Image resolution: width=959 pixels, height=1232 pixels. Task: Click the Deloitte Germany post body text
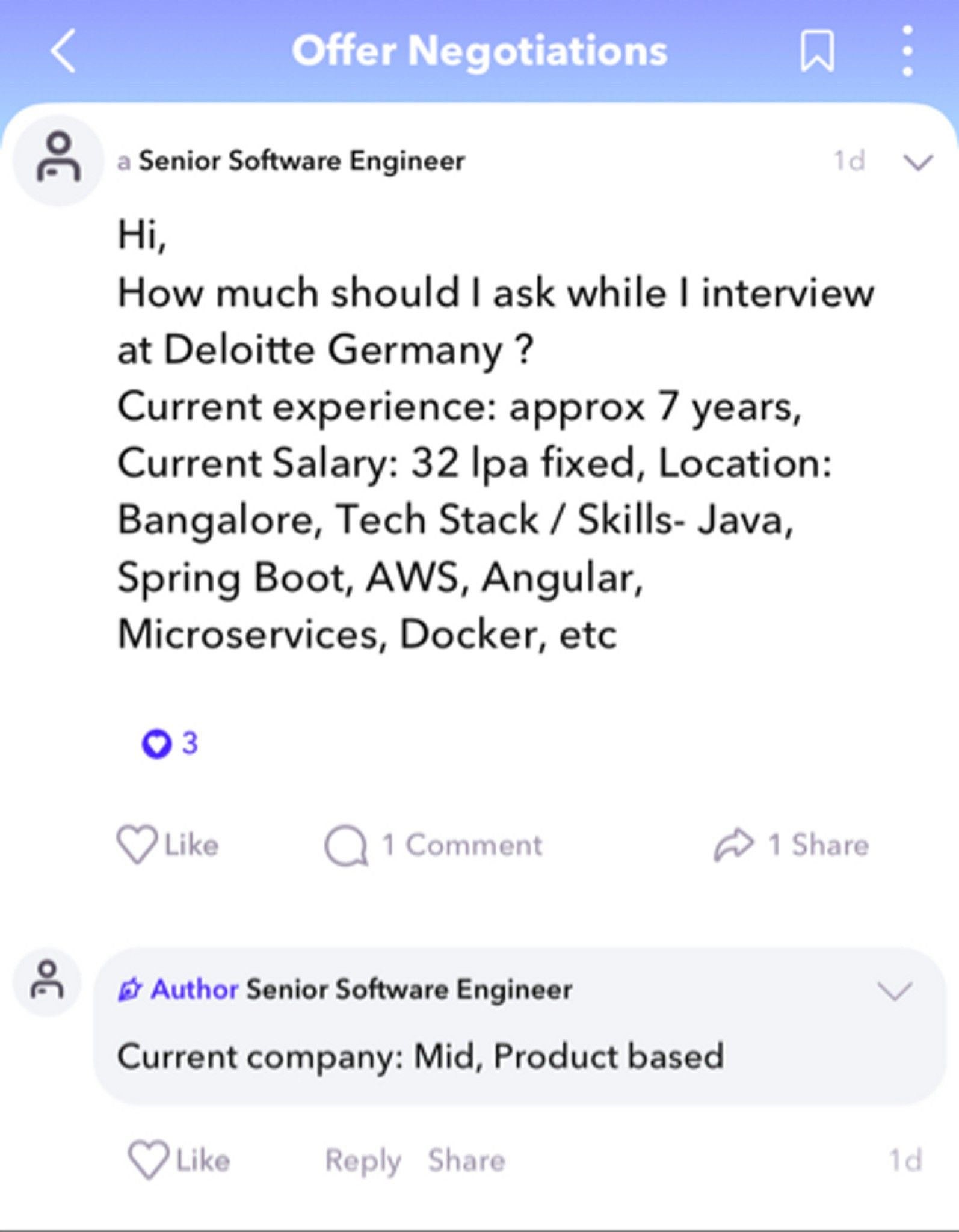click(496, 434)
